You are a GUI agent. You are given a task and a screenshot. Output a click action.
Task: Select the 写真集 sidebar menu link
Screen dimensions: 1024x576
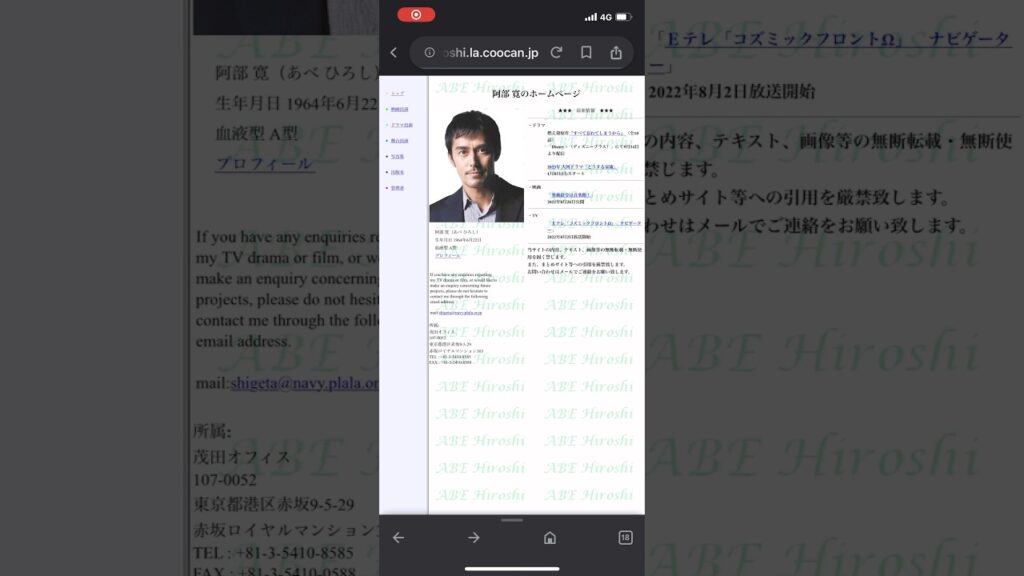click(398, 156)
